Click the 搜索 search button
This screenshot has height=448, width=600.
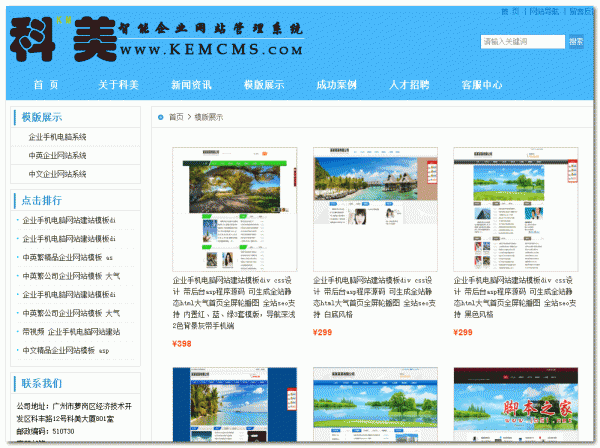[x=576, y=41]
